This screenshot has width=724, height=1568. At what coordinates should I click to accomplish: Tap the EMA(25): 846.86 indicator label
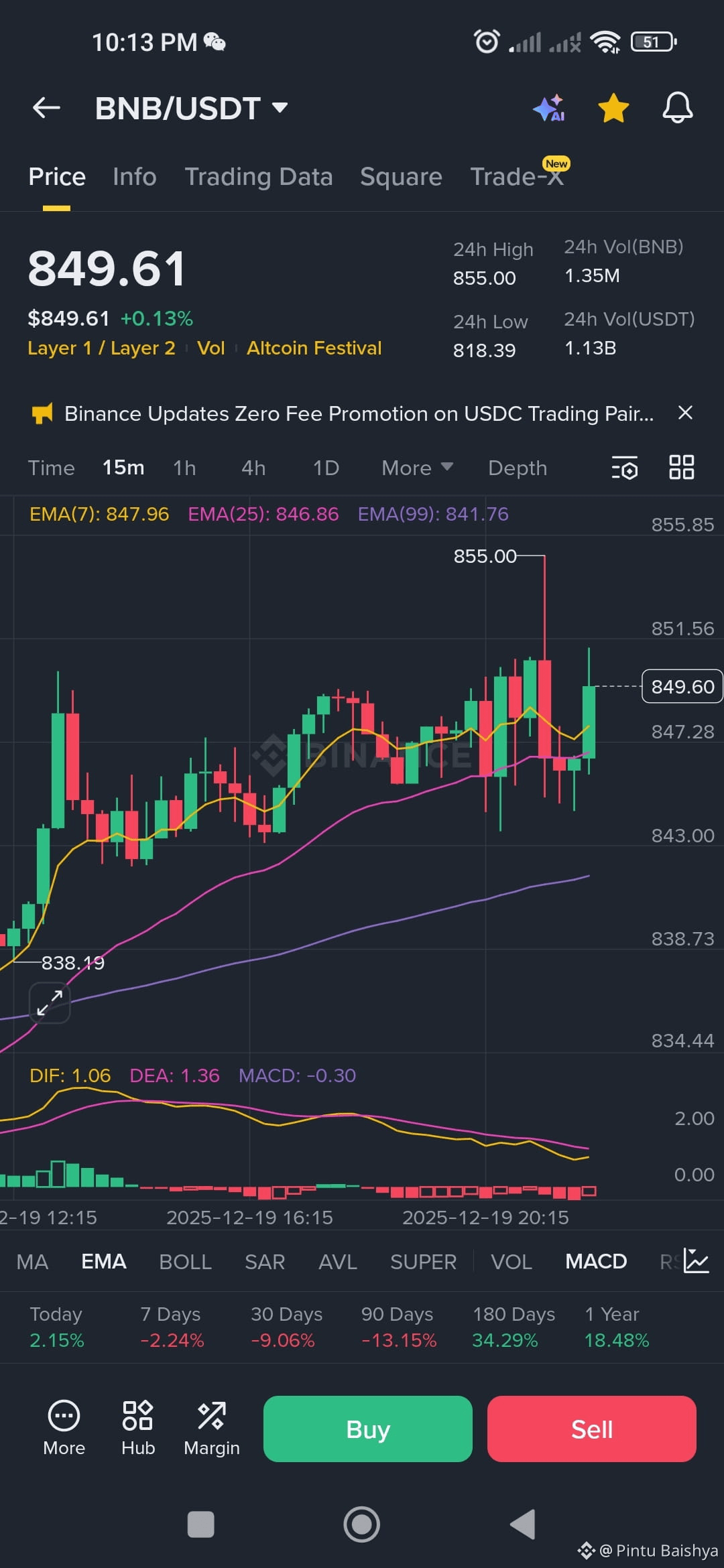tap(263, 514)
